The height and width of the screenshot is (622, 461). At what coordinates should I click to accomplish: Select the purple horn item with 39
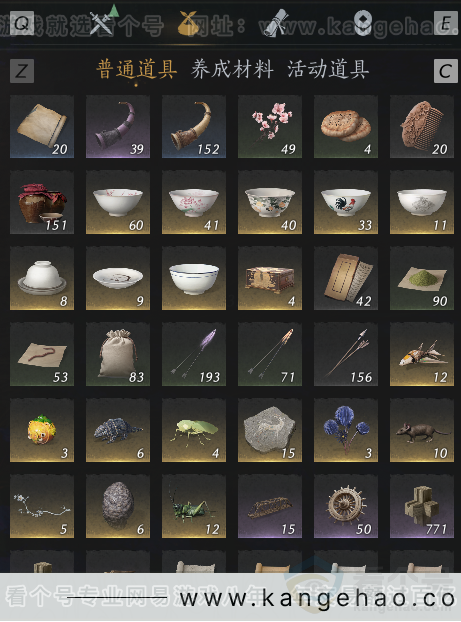click(118, 127)
